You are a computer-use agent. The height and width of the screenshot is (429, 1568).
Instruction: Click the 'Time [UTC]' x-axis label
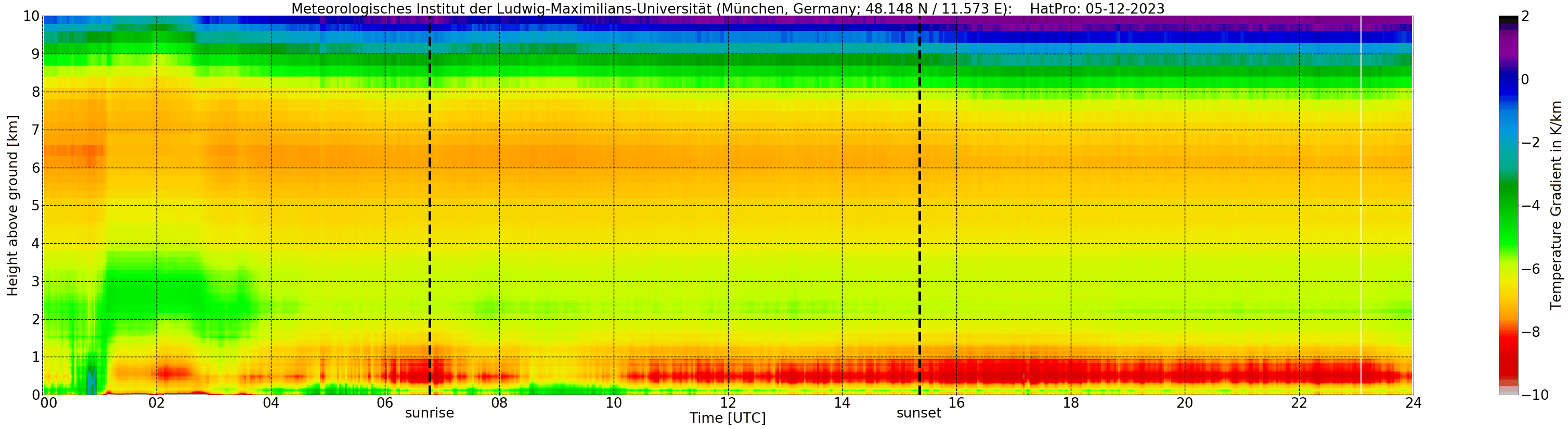coord(728,418)
